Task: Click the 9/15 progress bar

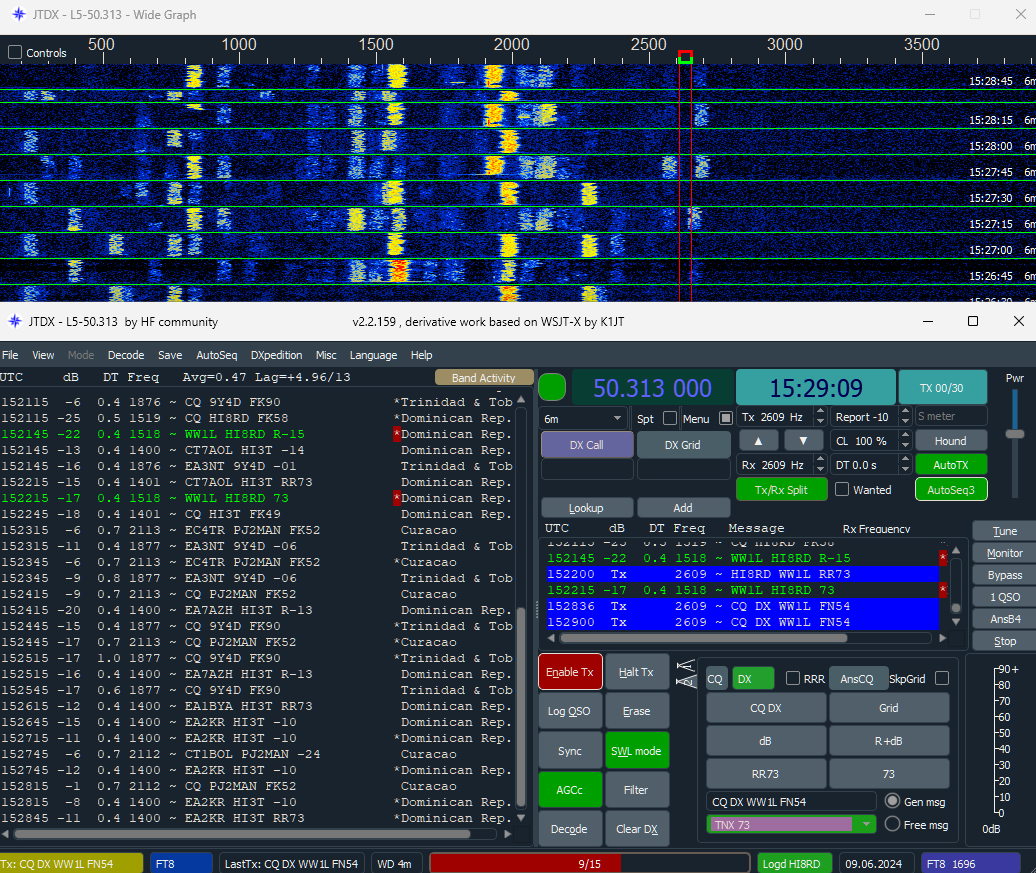Action: (x=589, y=864)
